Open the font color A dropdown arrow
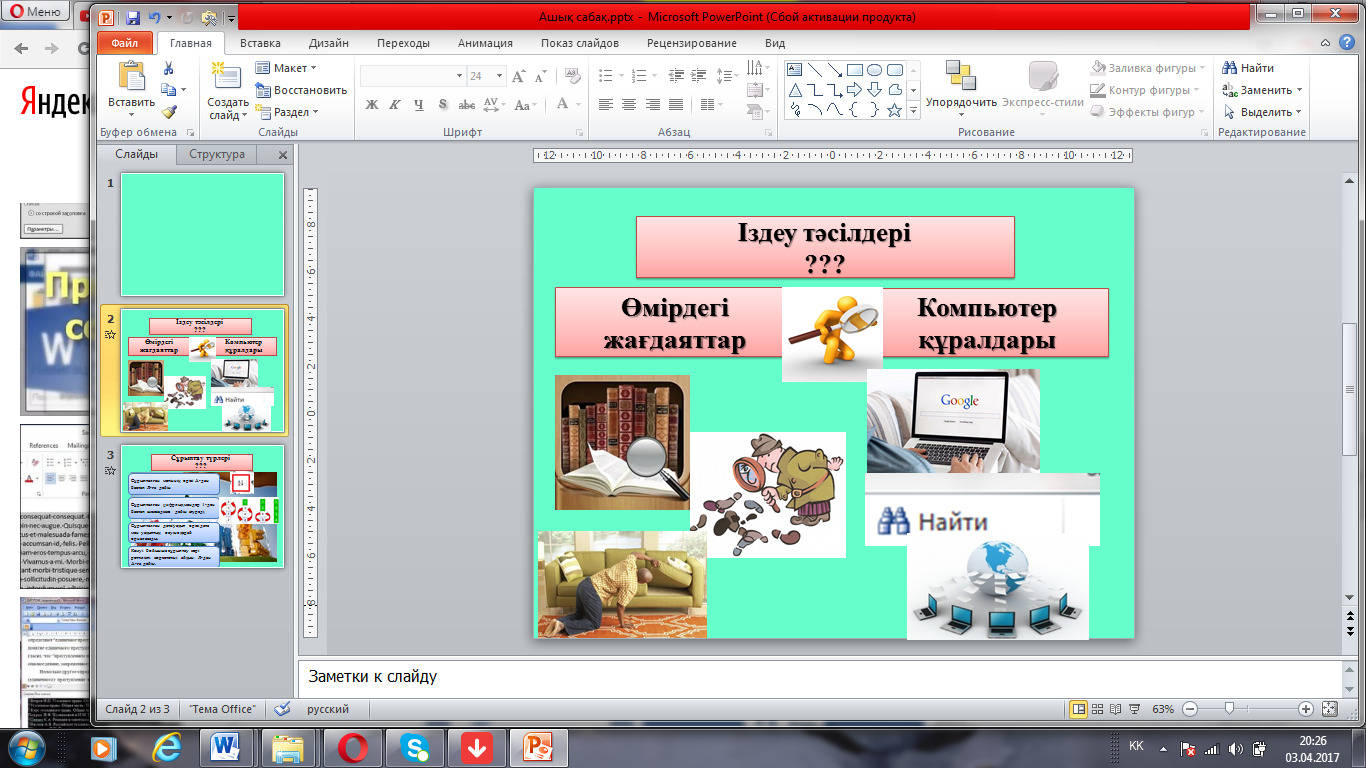This screenshot has width=1366, height=768. [x=578, y=104]
